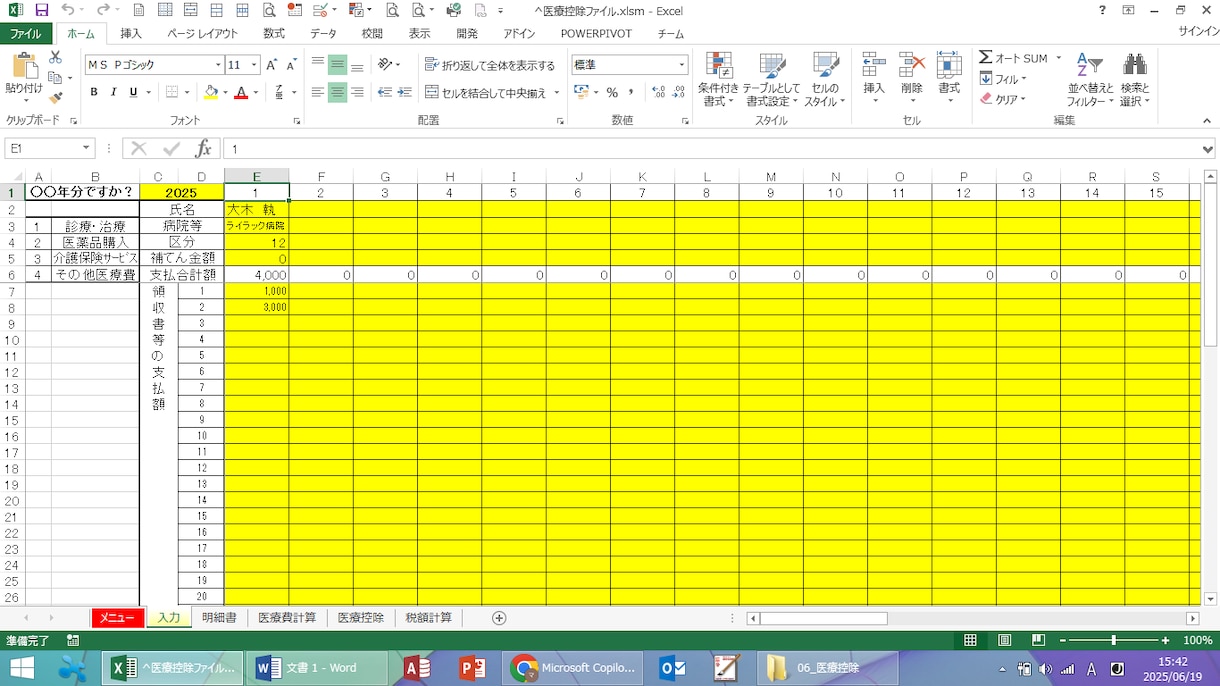1220x686 pixels.
Task: Open the font size dropdown
Action: 255,65
